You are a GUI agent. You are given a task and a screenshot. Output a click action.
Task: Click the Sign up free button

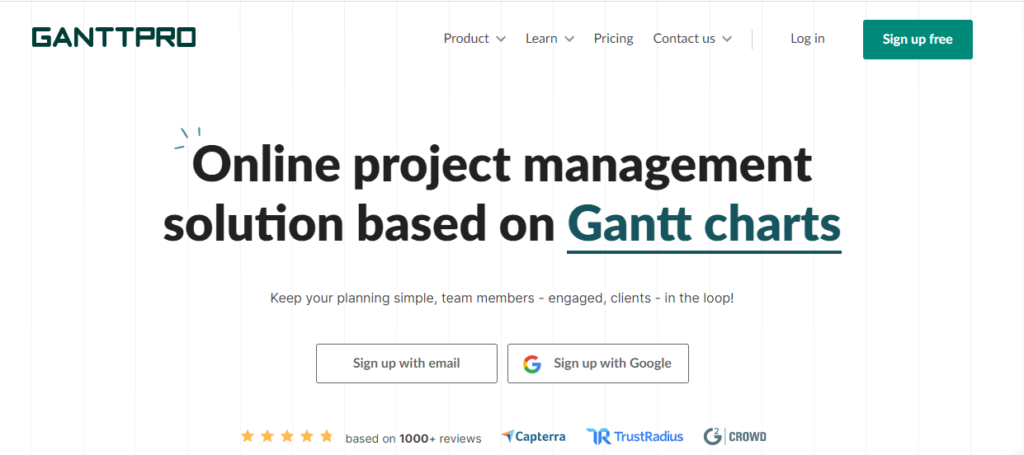coord(918,39)
